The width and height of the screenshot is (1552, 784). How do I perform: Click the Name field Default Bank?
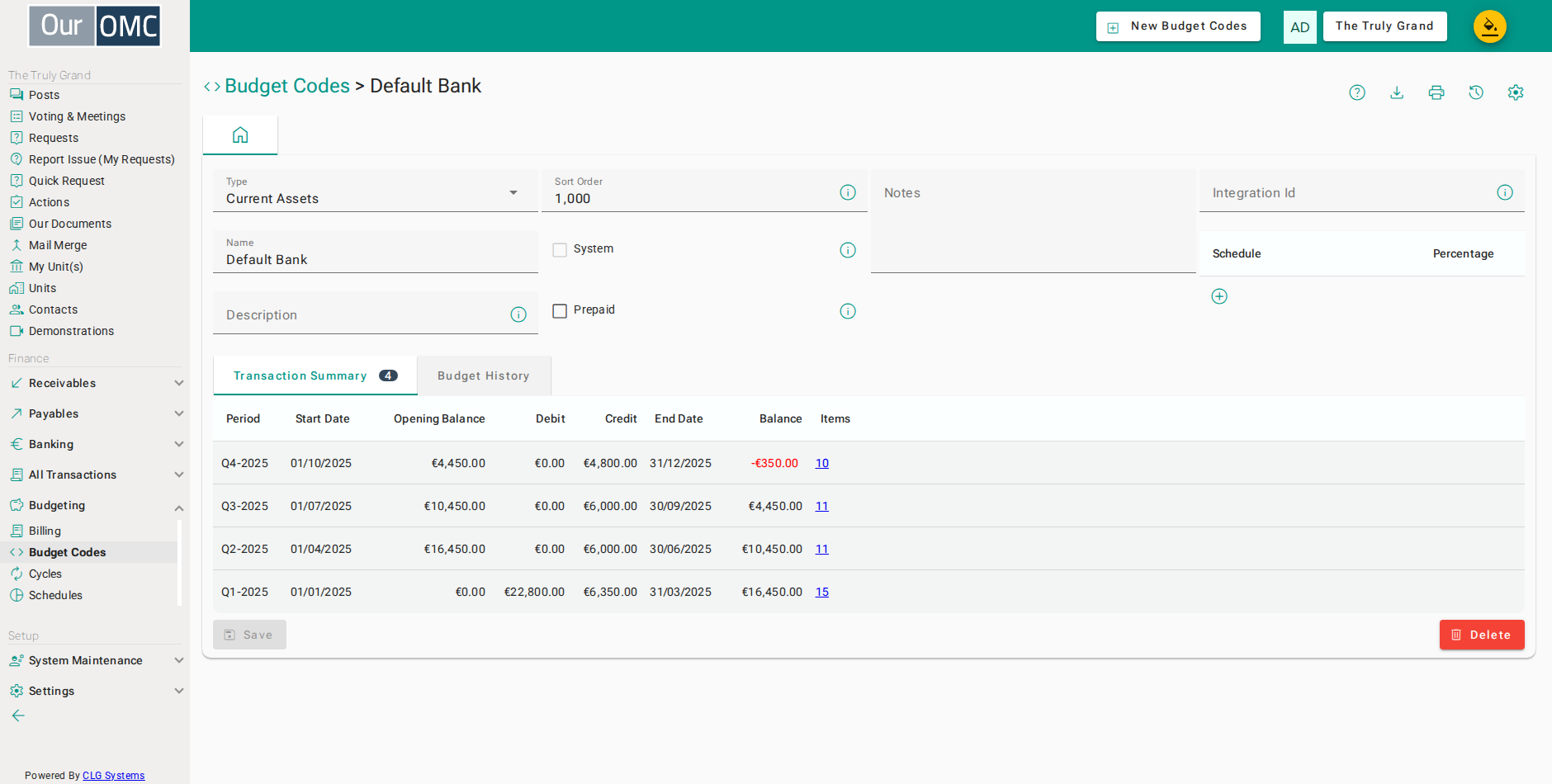376,252
